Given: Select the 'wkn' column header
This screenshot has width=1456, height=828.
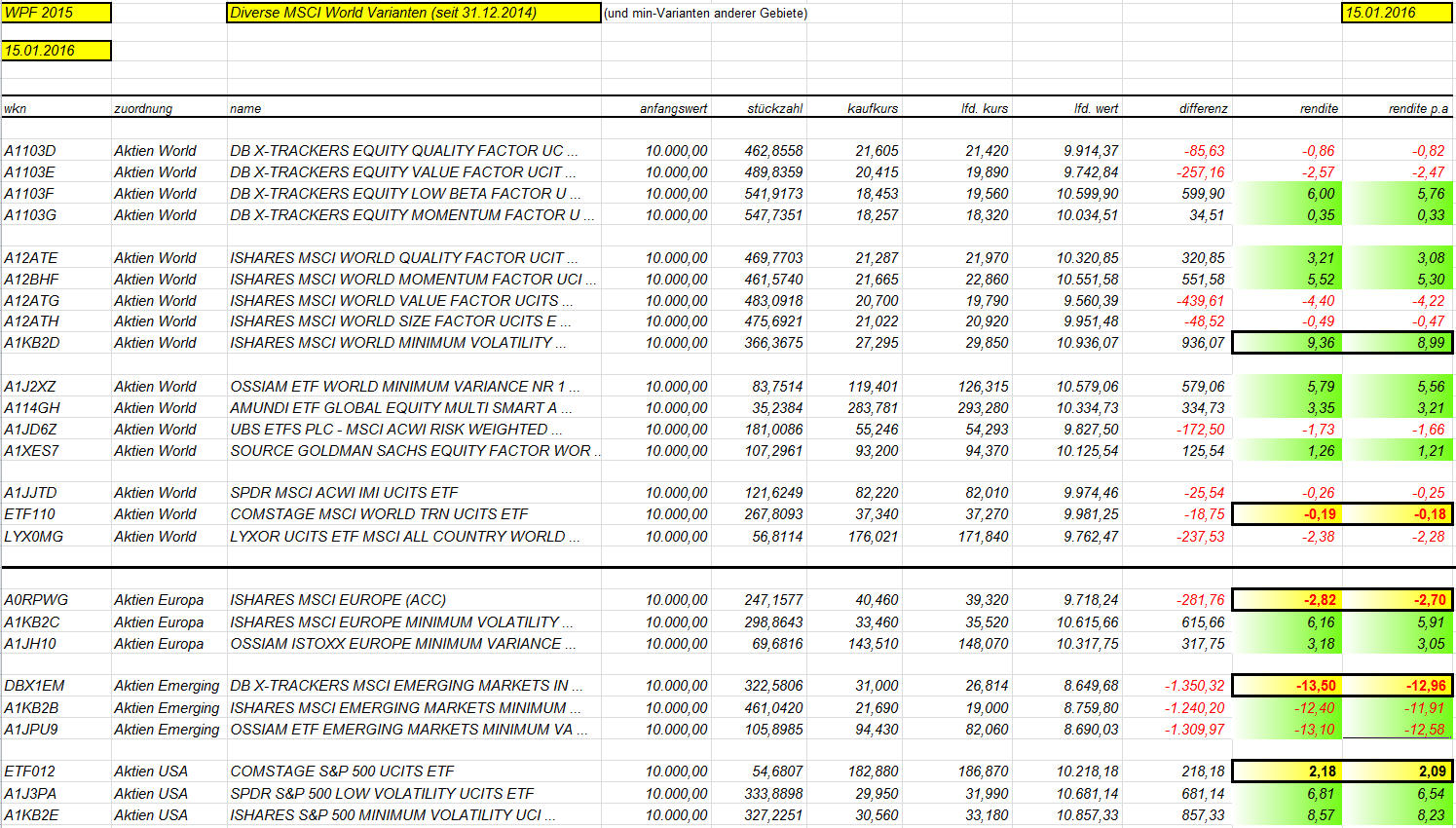Looking at the screenshot, I should pos(16,109).
